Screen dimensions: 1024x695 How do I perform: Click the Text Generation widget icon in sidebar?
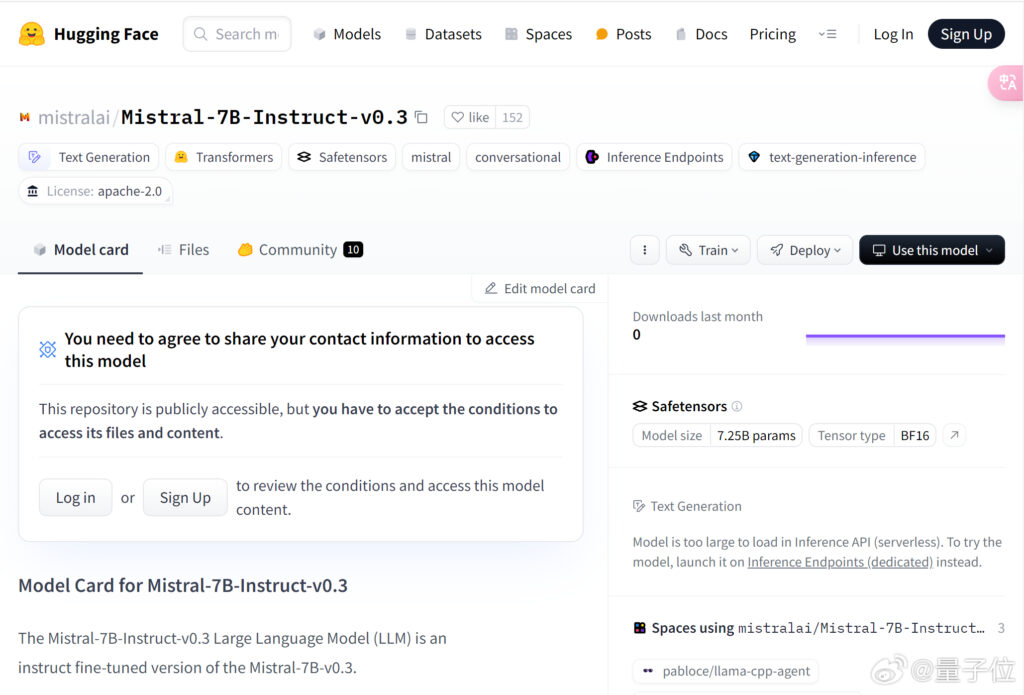(639, 506)
